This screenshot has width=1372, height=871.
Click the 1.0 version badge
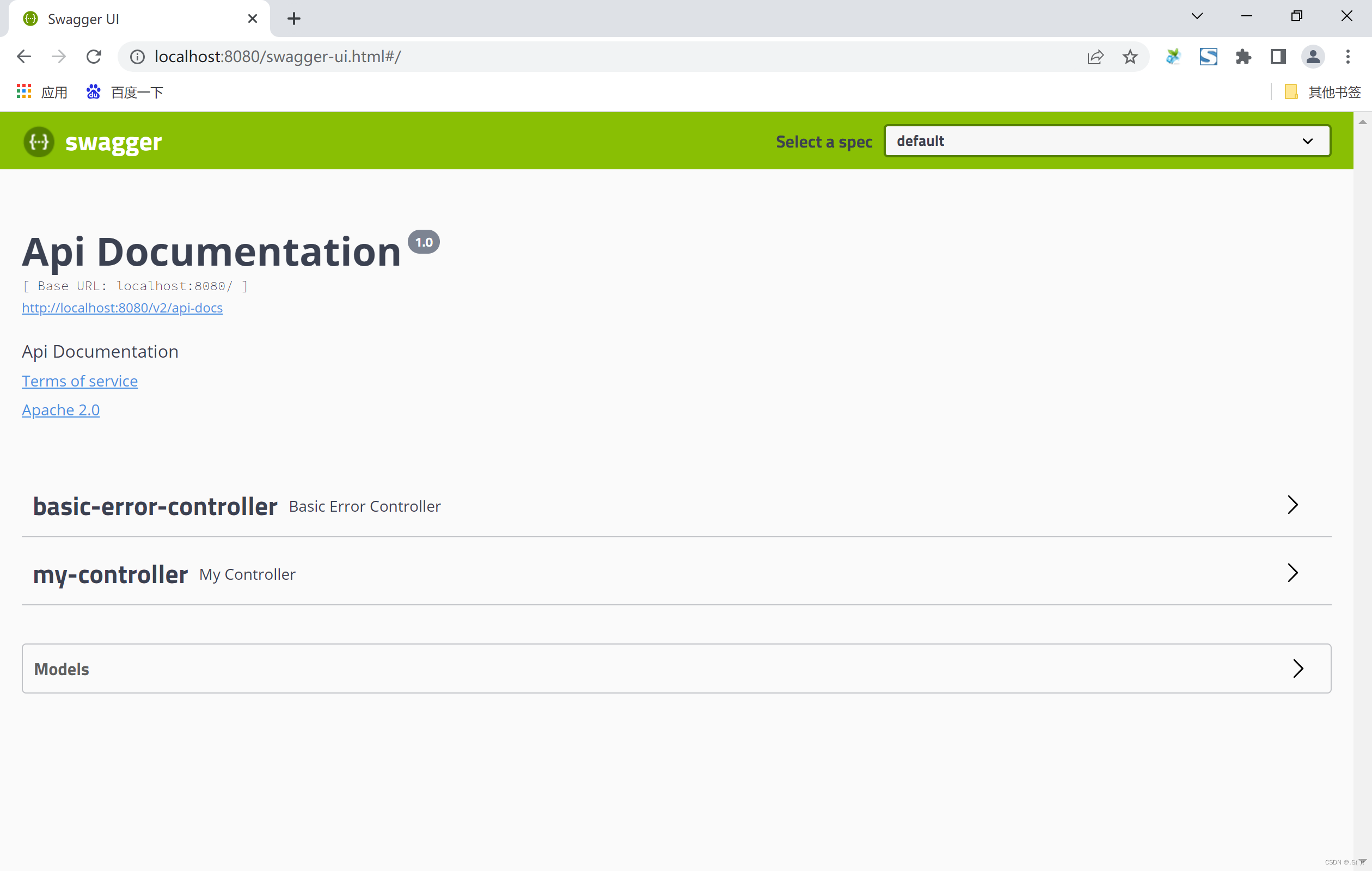424,242
